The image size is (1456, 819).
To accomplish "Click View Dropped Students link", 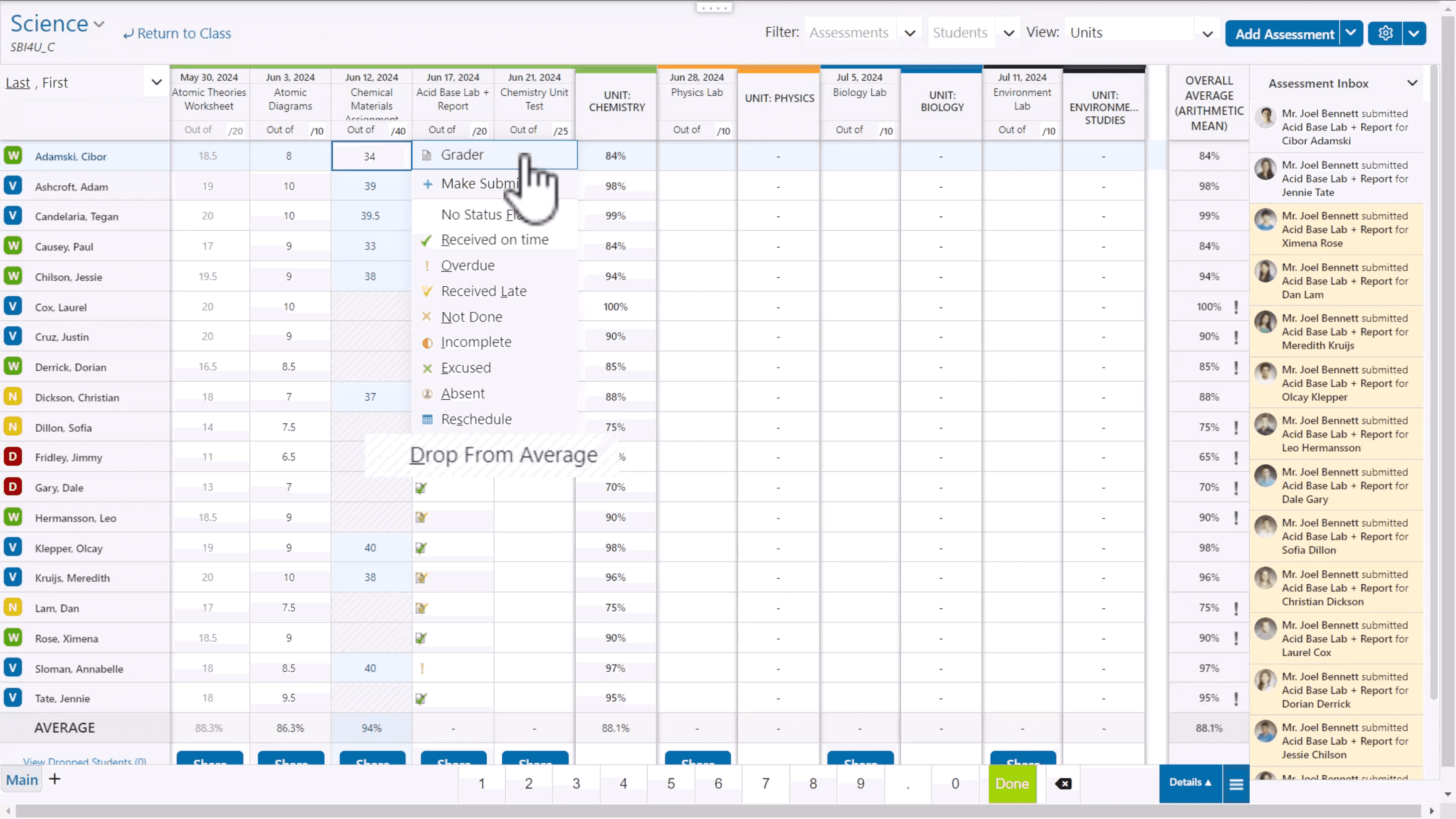I will 85,761.
